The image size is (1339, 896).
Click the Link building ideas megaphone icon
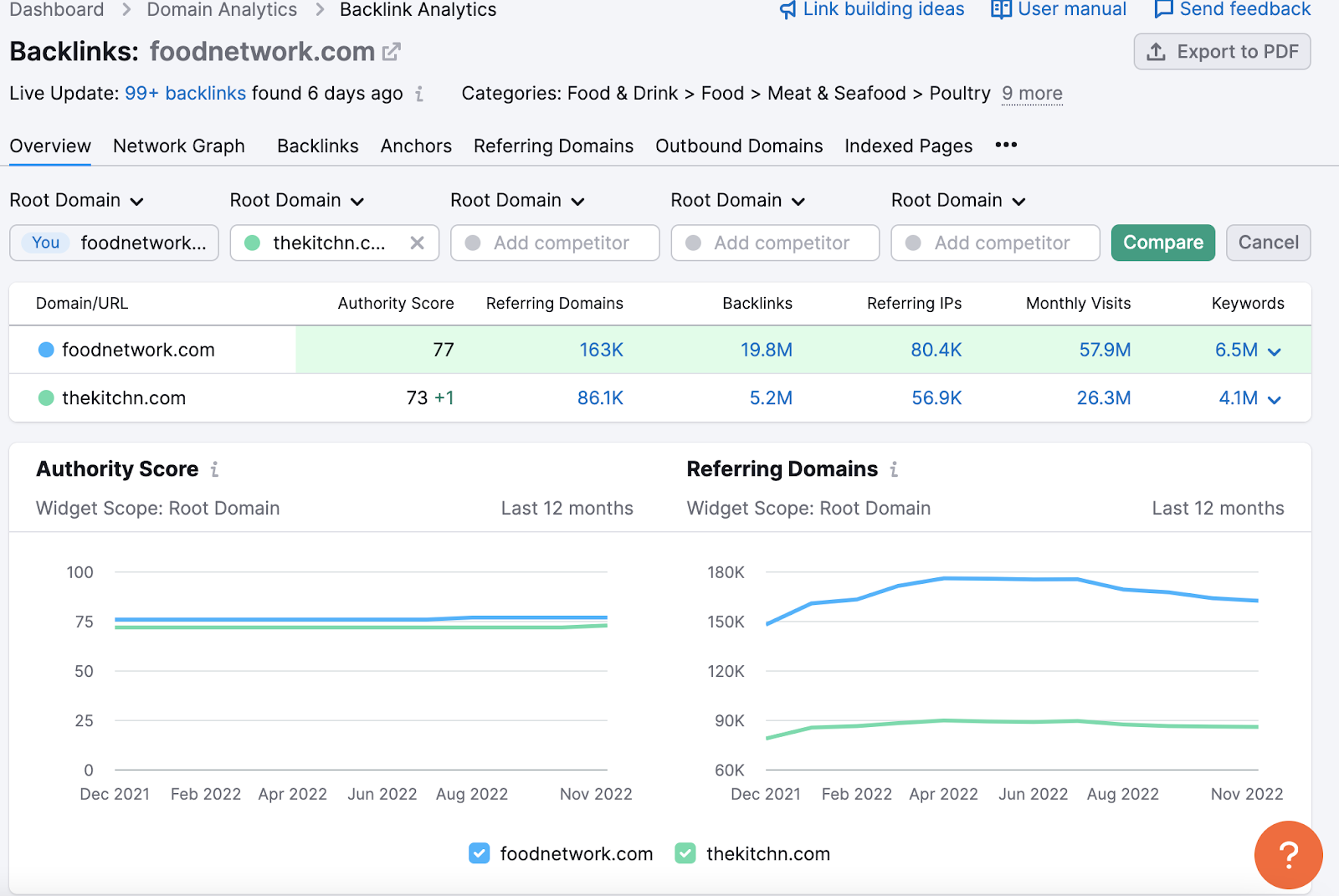tap(787, 10)
